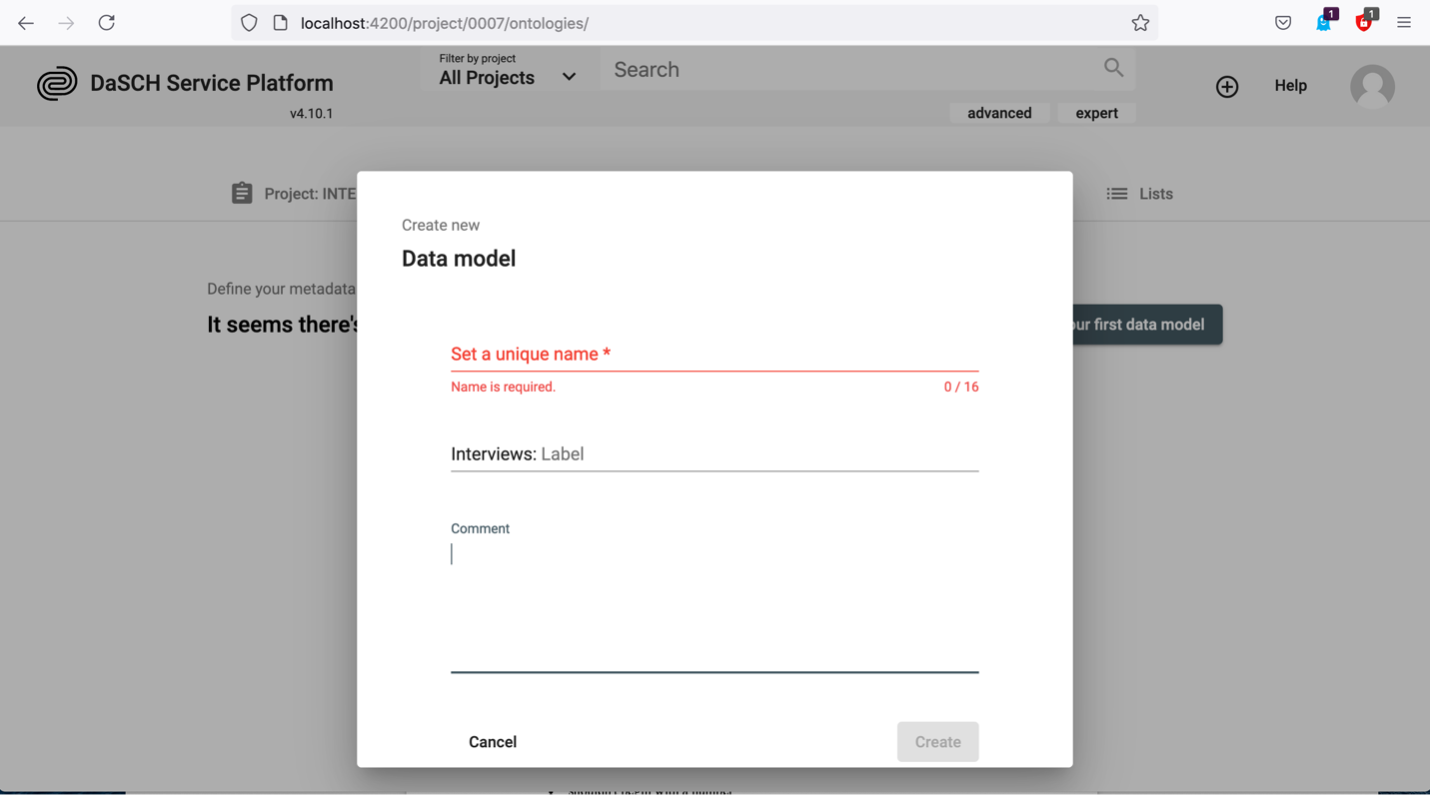1430x797 pixels.
Task: Click the 0 / 16 character counter
Action: pos(961,387)
